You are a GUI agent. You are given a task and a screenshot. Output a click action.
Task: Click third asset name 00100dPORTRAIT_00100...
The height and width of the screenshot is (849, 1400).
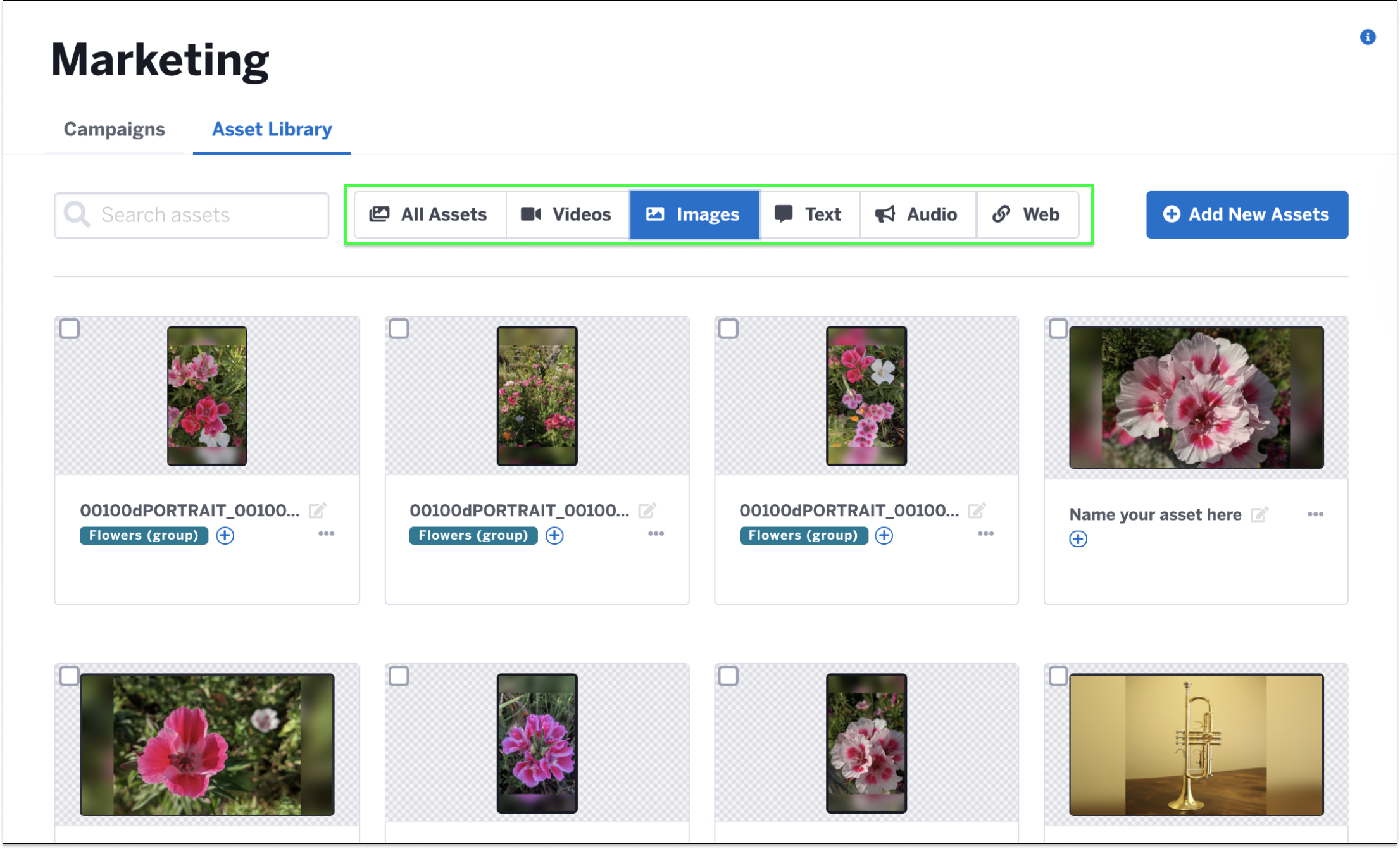[849, 511]
